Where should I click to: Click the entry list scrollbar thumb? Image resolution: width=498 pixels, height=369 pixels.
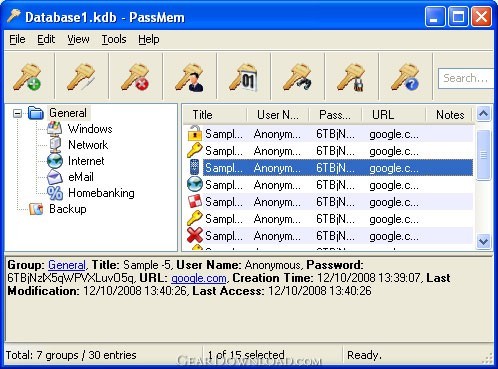483,155
